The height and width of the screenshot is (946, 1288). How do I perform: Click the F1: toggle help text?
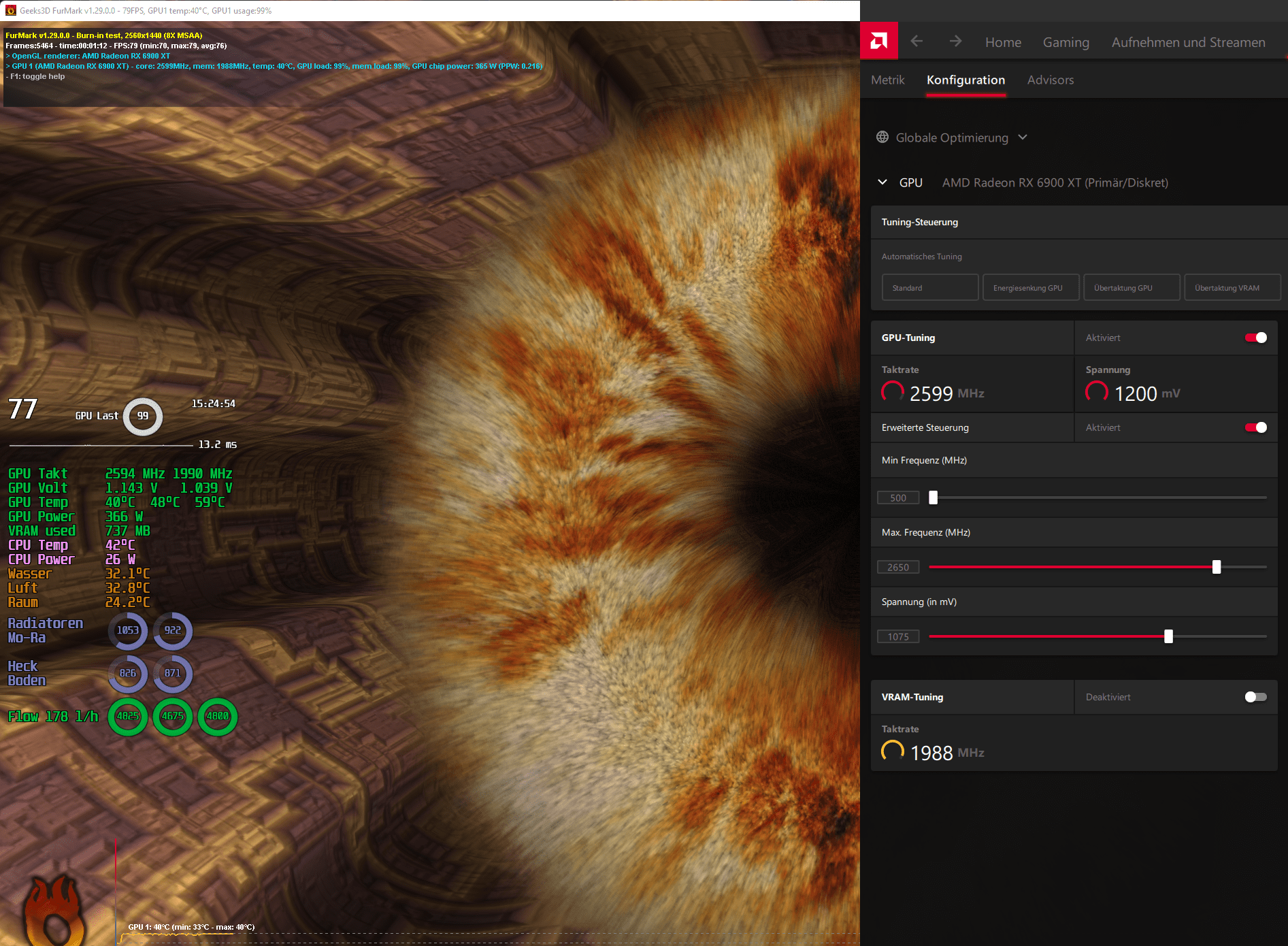pyautogui.click(x=35, y=76)
